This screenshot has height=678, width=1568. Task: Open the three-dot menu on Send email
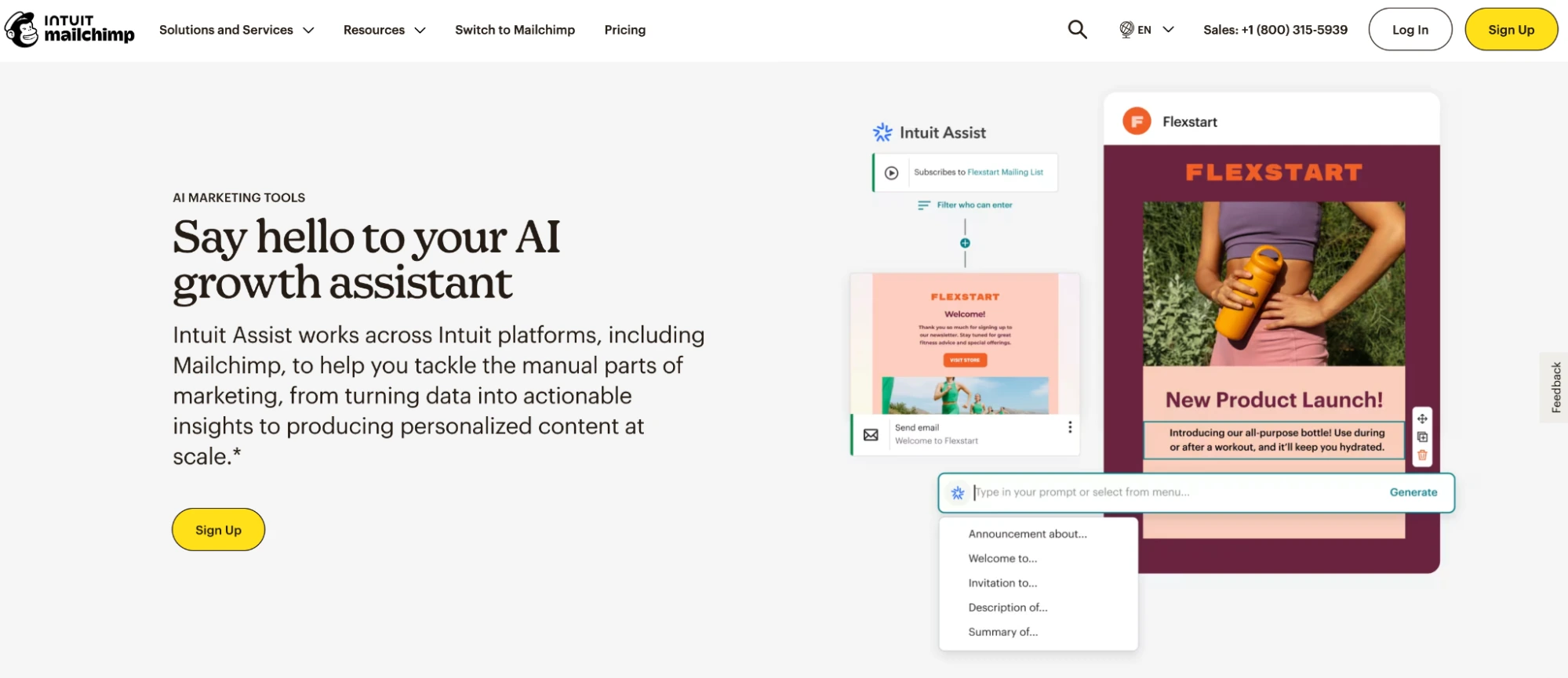1070,427
